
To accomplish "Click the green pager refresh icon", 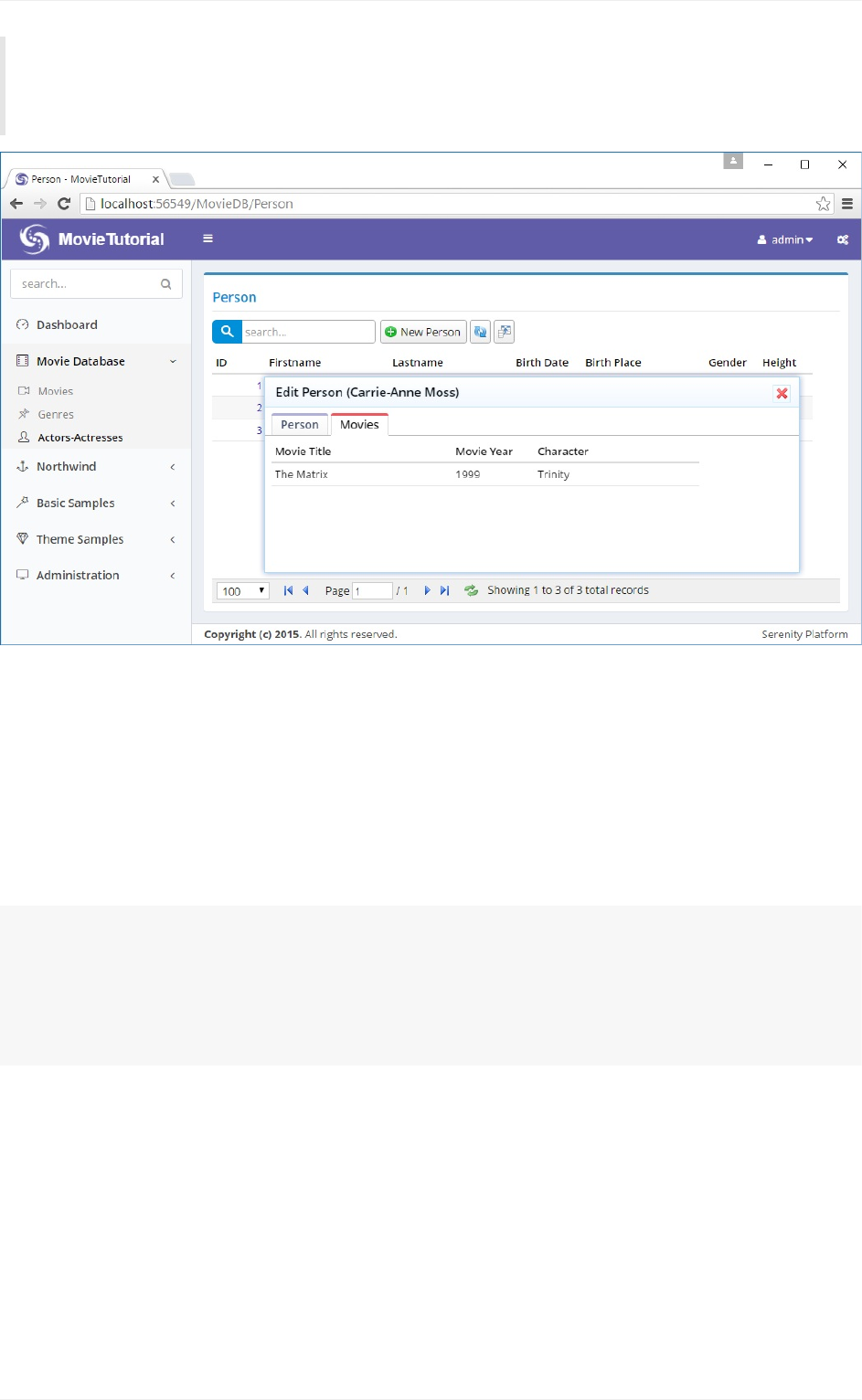I will pyautogui.click(x=471, y=590).
